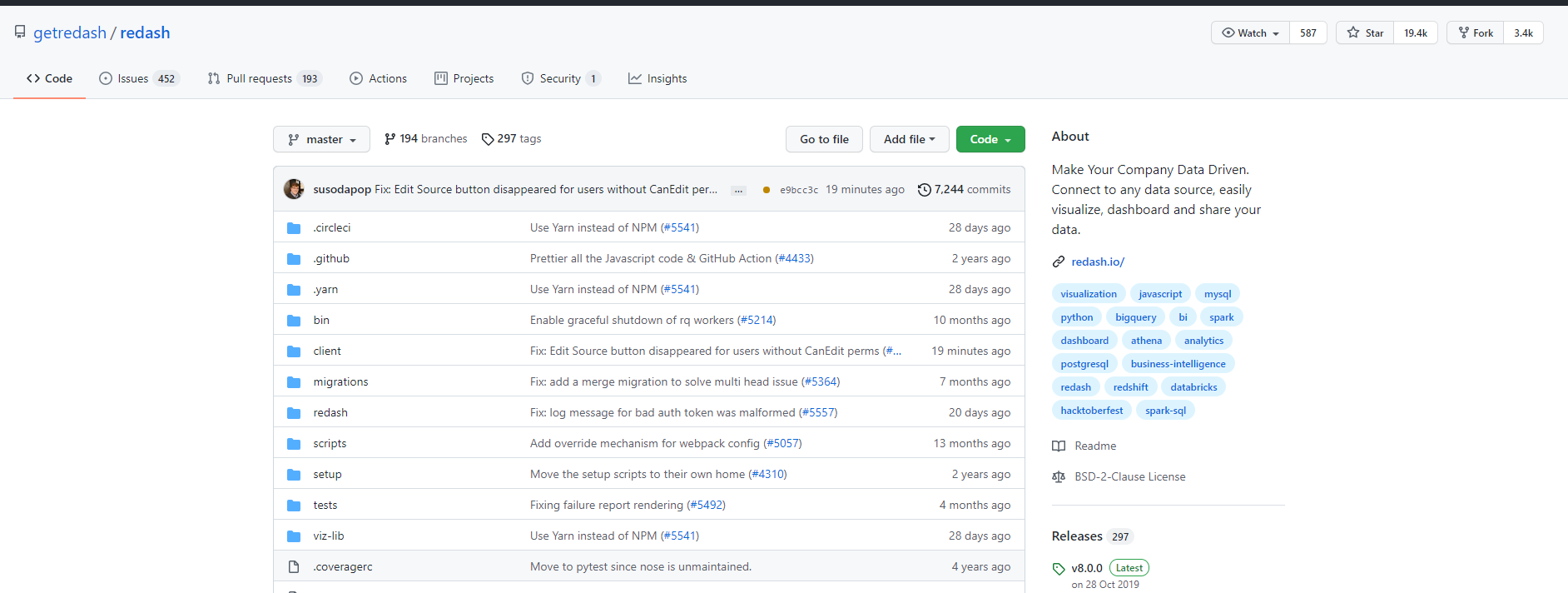Open commit hash e9bcc3c
The height and width of the screenshot is (593, 1568).
click(x=799, y=190)
